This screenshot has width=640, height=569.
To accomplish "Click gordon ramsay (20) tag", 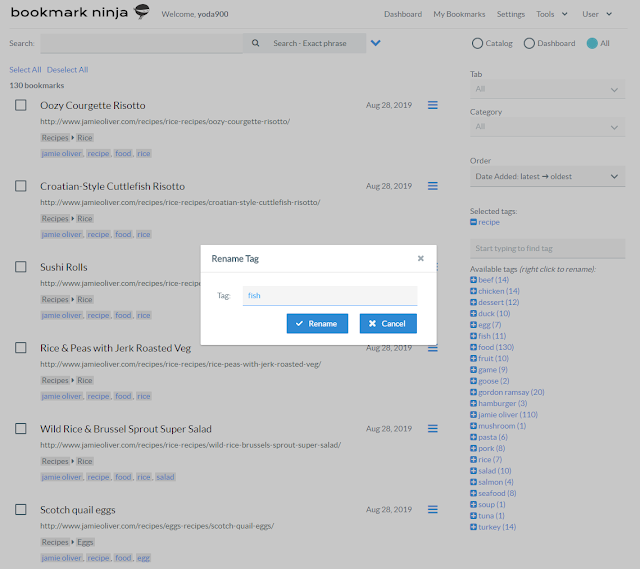I will (x=511, y=392).
